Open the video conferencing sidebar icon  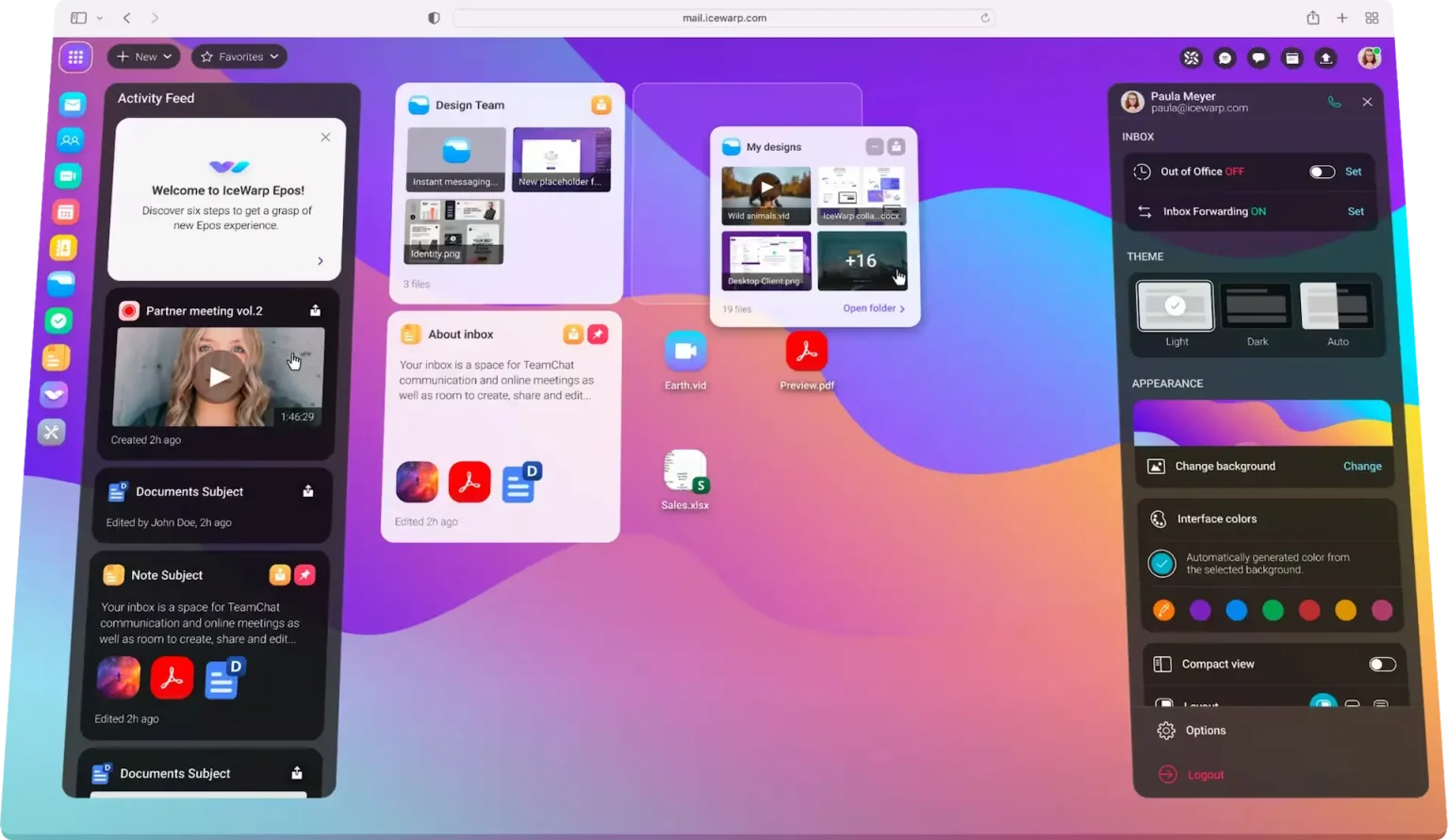[68, 176]
